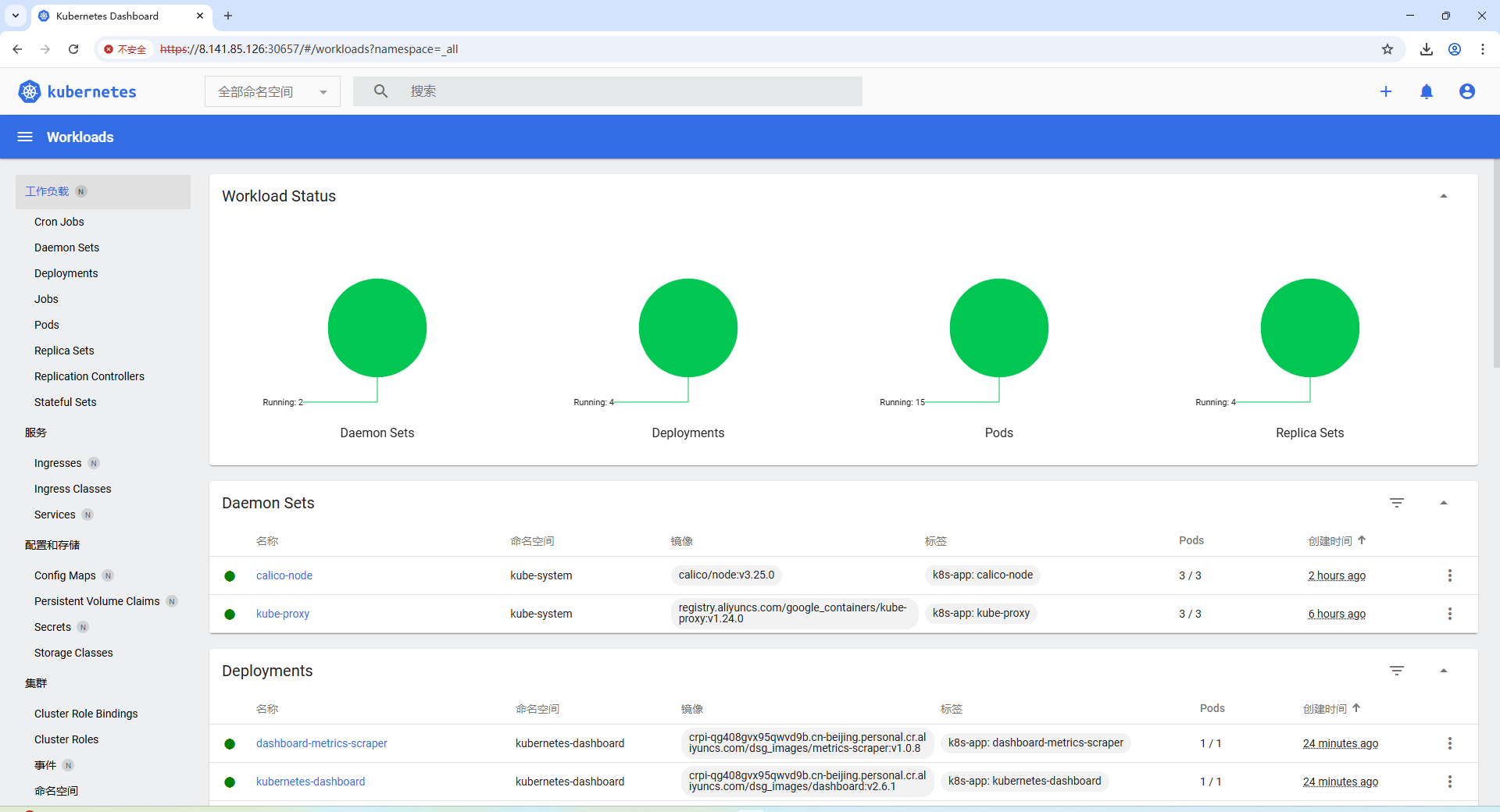Click kubernetes-dashboard green status indicator
1500x812 pixels.
230,782
